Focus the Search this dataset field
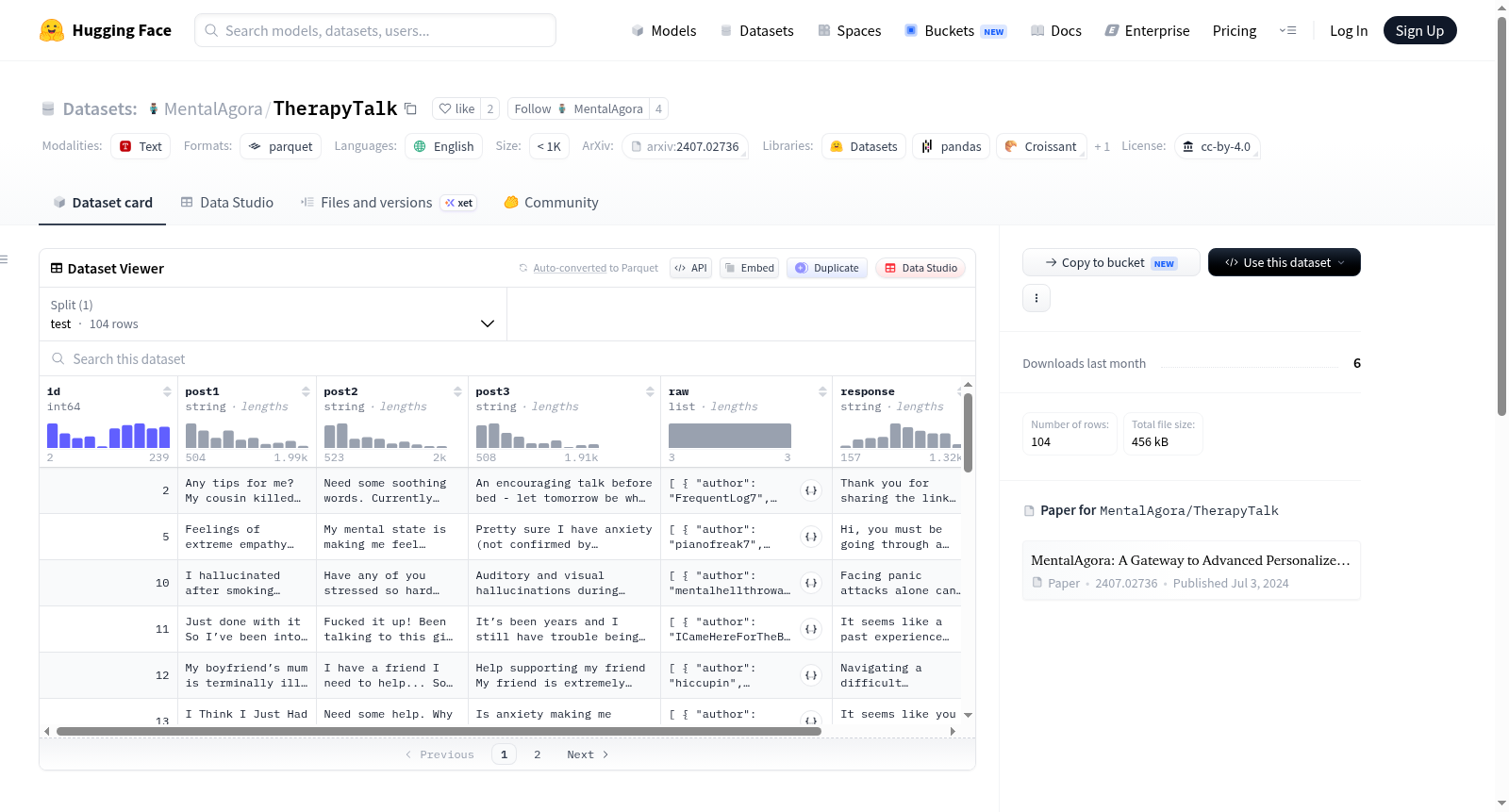The height and width of the screenshot is (812, 1509). point(507,358)
